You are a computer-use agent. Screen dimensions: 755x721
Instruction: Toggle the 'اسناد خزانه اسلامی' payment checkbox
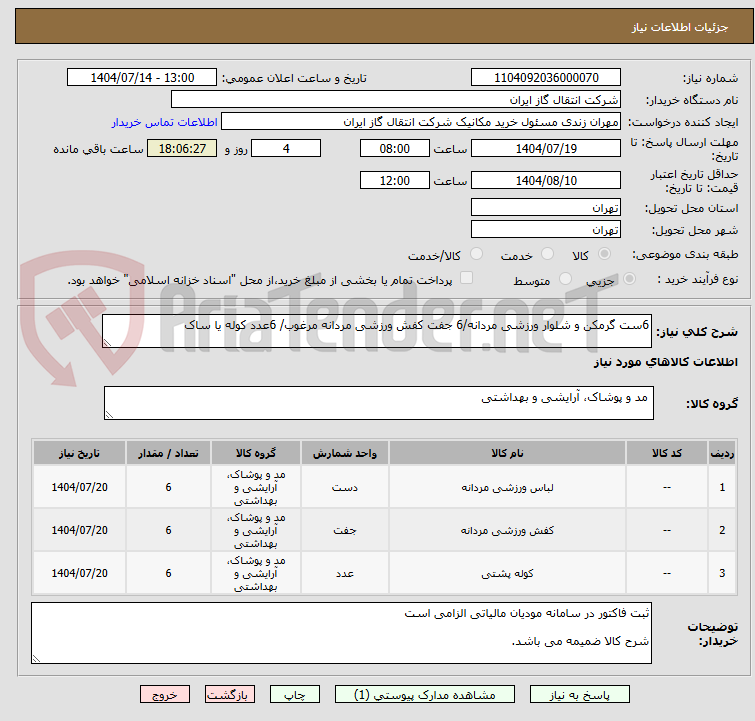coord(466,279)
